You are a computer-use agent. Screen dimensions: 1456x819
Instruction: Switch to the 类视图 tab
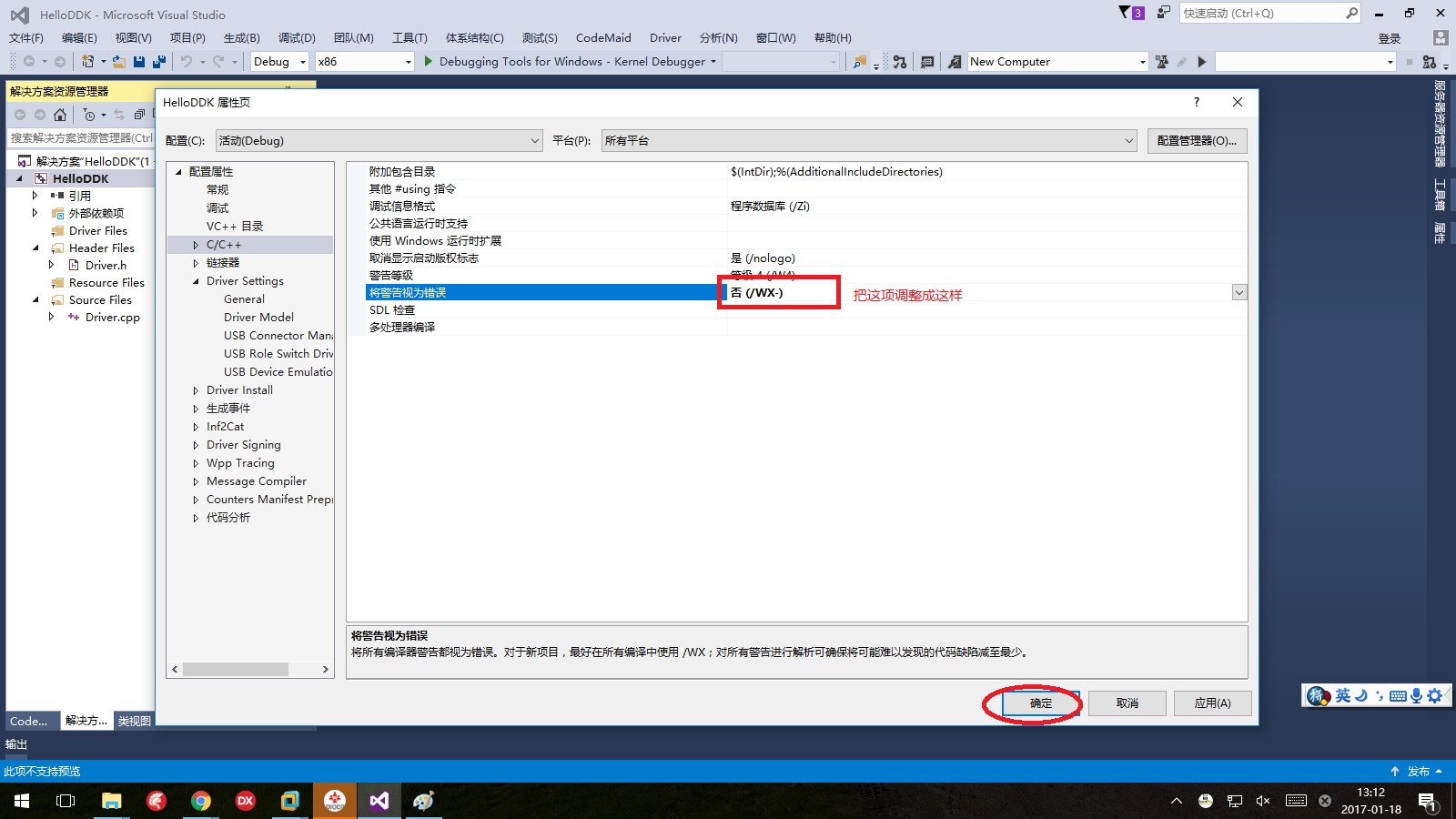[135, 721]
